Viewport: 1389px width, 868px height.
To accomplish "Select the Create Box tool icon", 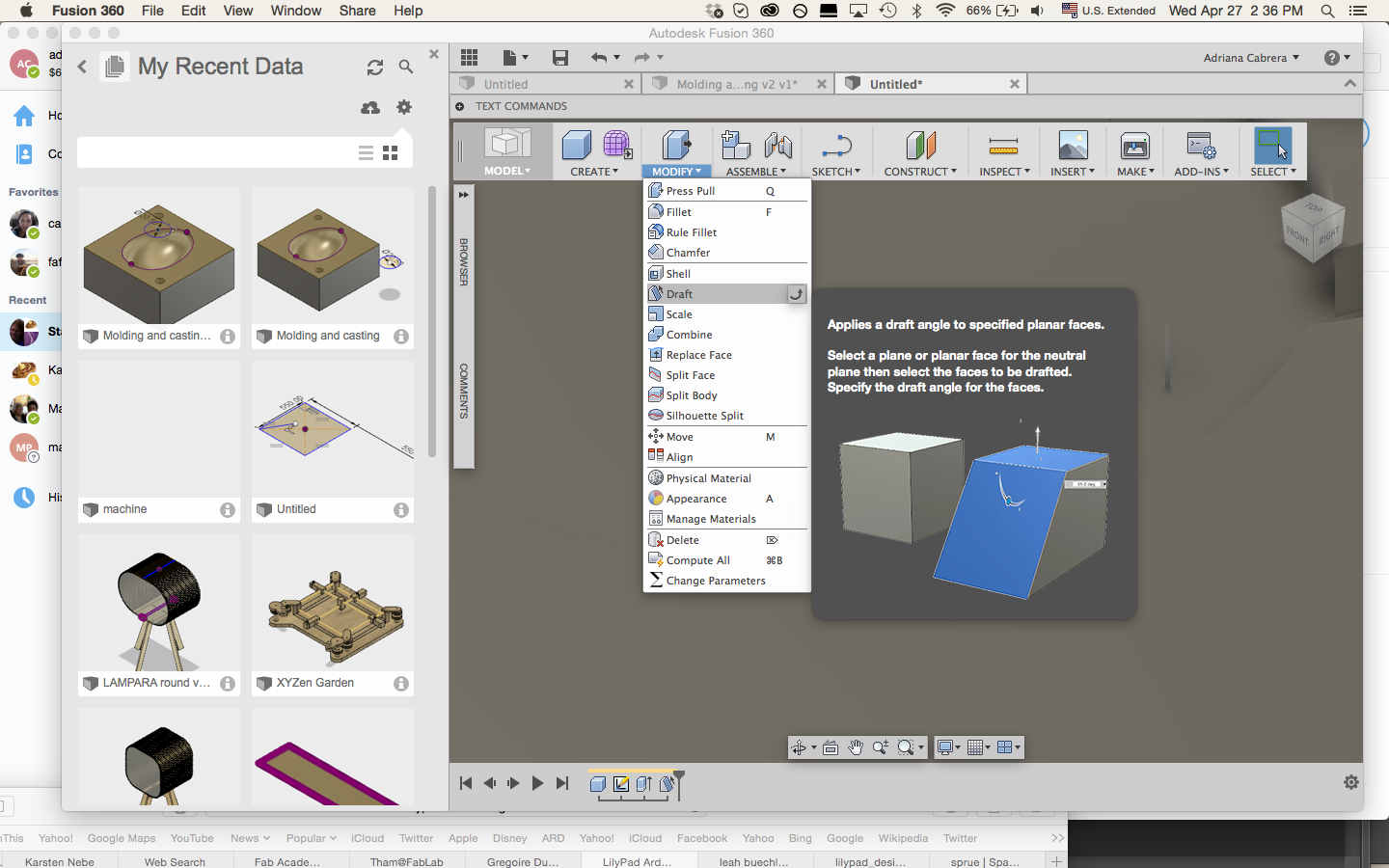I will (x=577, y=145).
